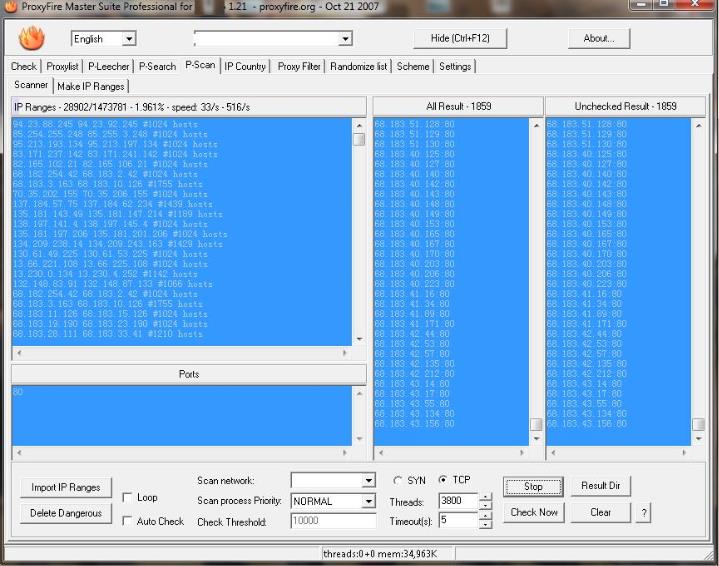Click the Ports list header
The image size is (719, 566).
(189, 374)
